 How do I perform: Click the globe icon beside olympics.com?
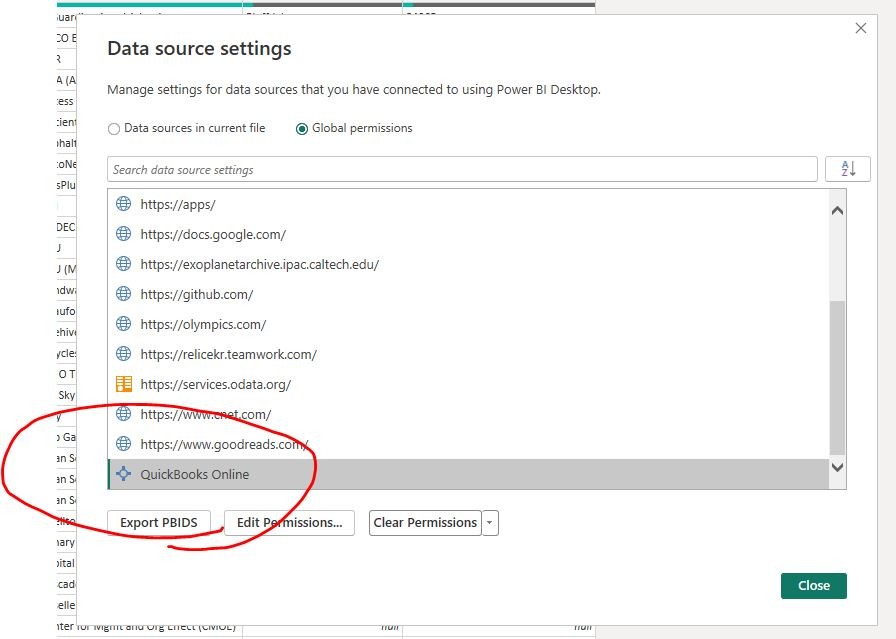(123, 324)
